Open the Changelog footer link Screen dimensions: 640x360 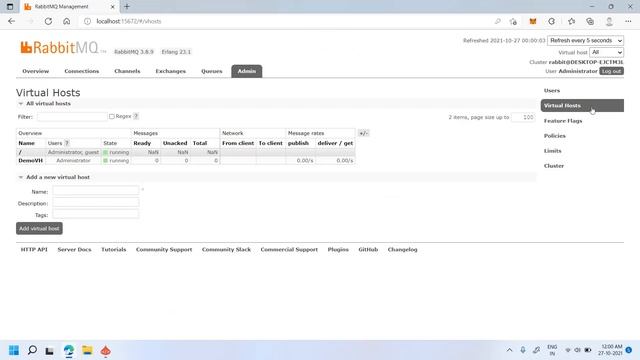tap(402, 249)
